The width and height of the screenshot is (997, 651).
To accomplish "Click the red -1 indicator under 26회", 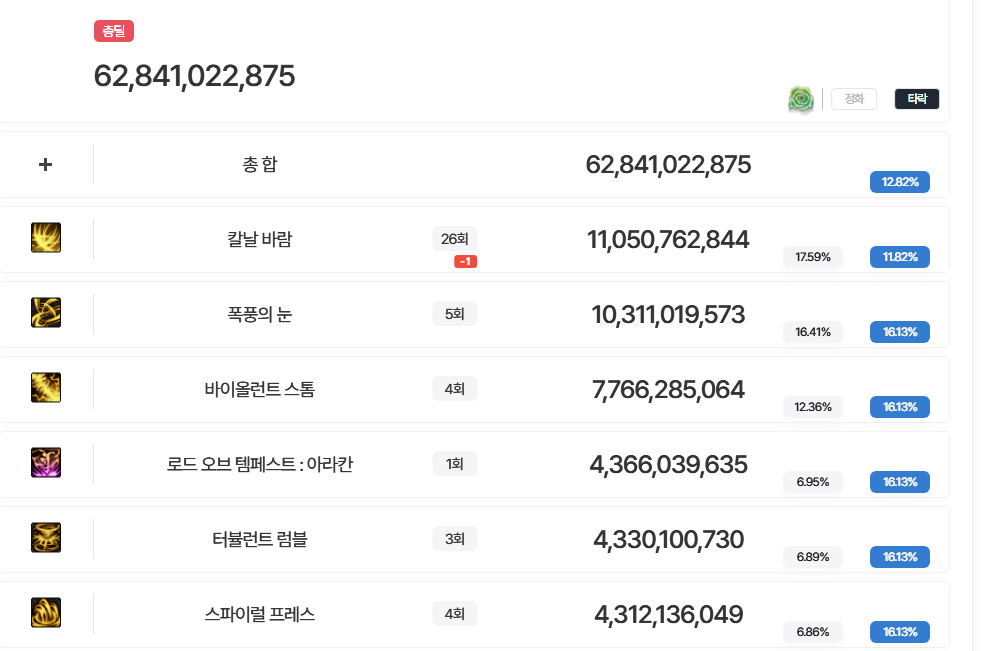I will coord(464,262).
